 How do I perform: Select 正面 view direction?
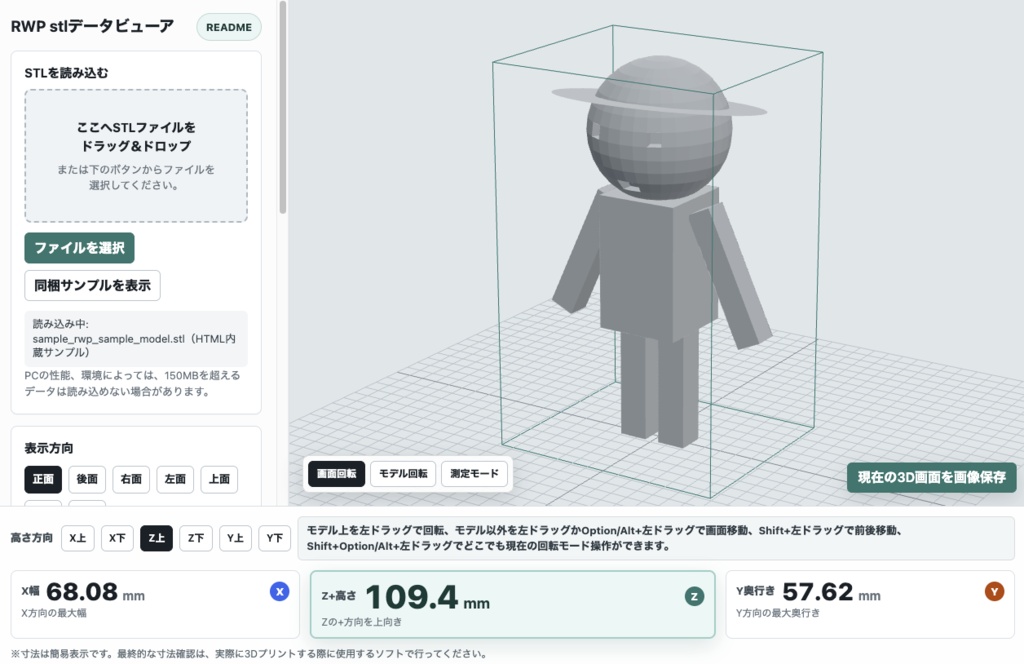tap(43, 479)
